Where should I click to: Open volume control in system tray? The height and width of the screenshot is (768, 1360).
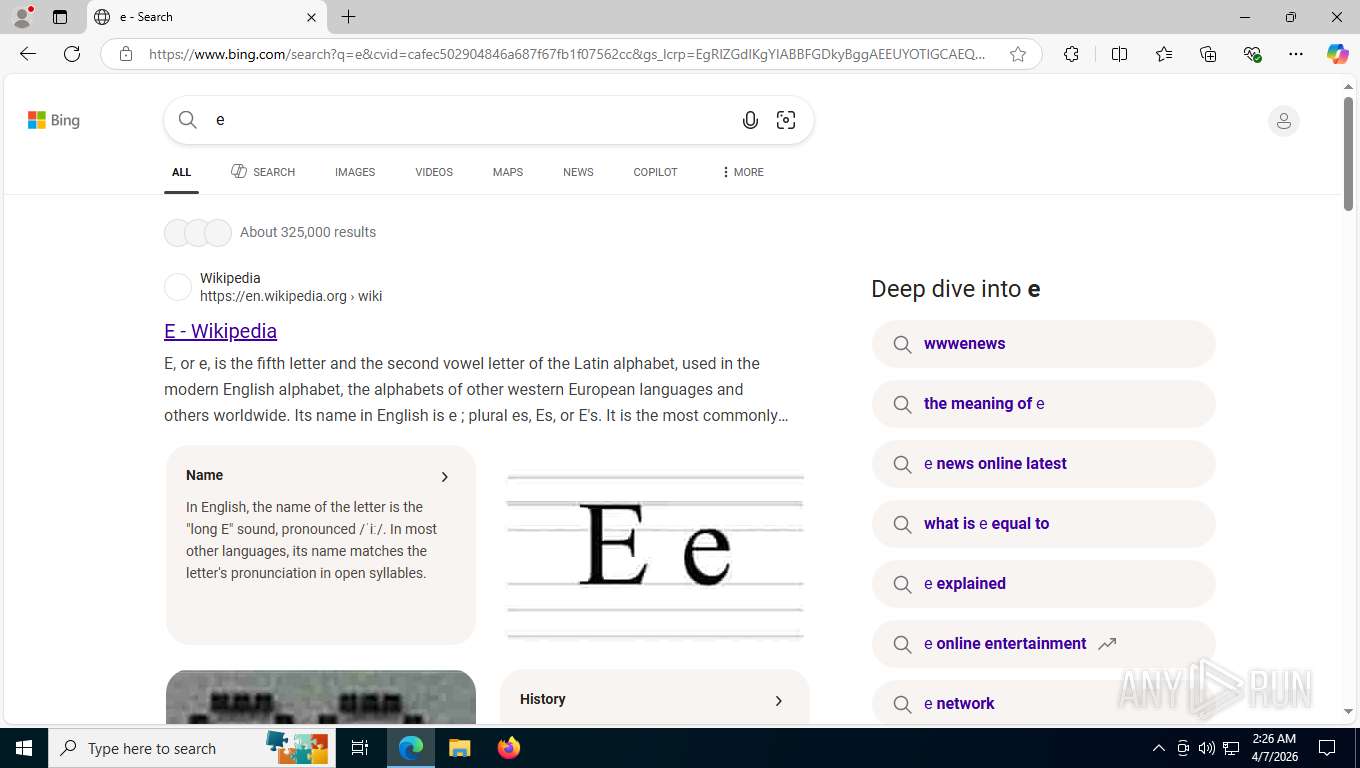point(1207,748)
